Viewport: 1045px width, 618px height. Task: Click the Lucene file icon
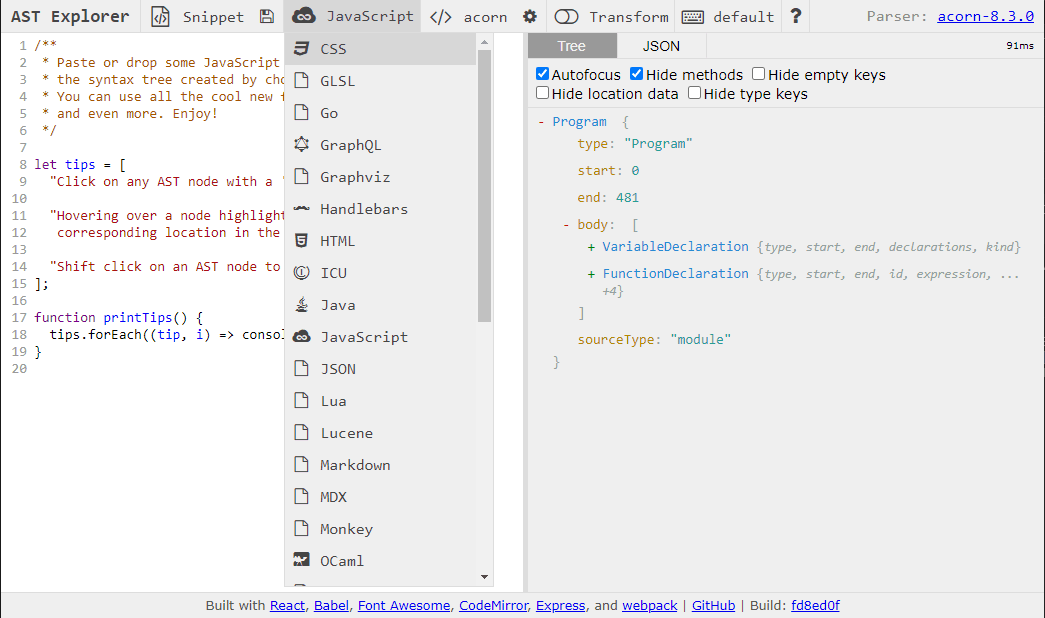click(302, 433)
